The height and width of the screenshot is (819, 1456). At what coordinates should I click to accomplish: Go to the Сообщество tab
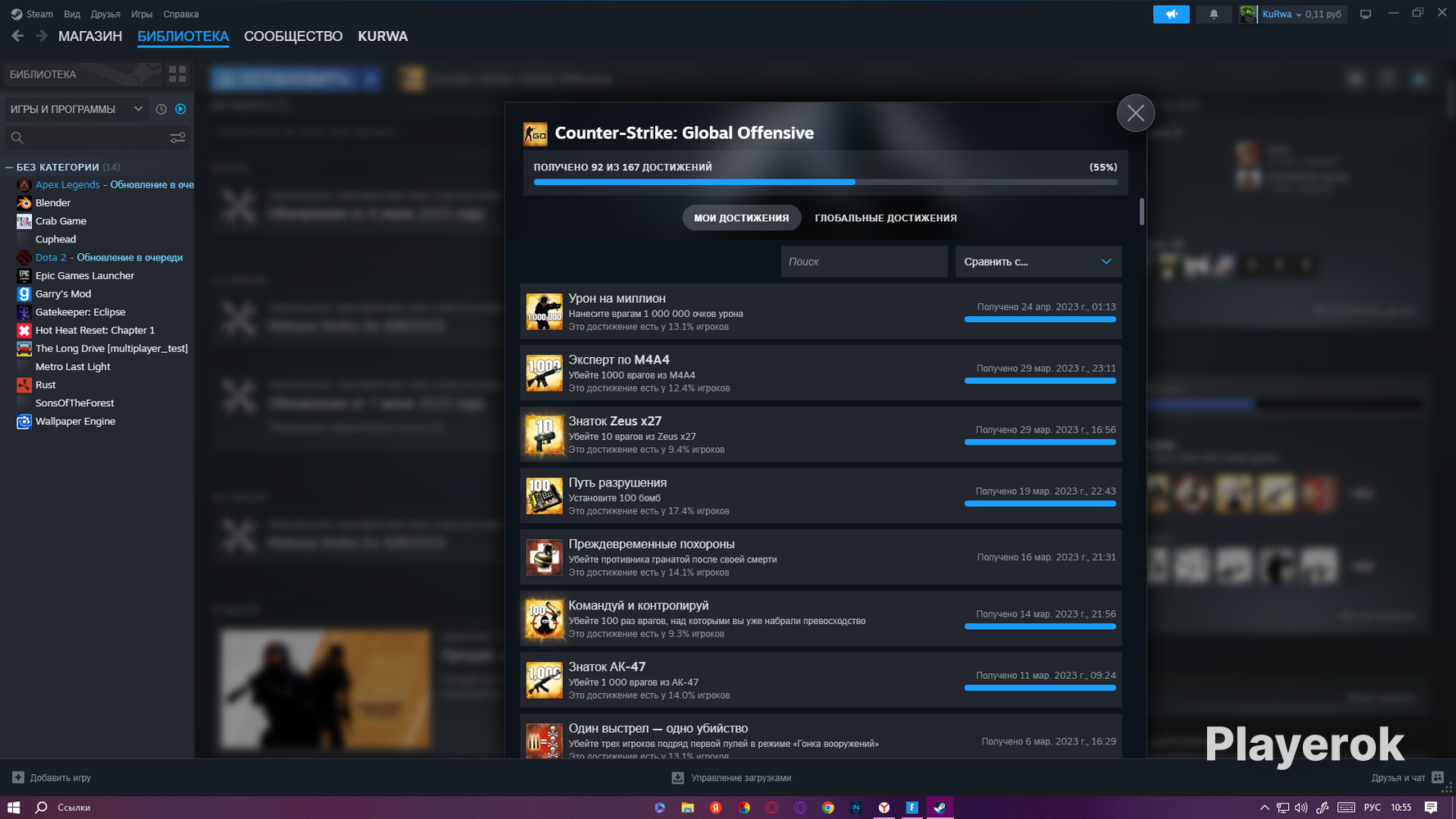293,36
